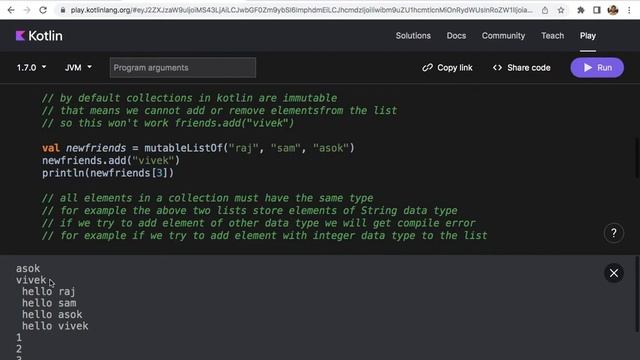The height and width of the screenshot is (360, 640).
Task: Click comment 'for example the above two lists'
Action: (x=249, y=211)
